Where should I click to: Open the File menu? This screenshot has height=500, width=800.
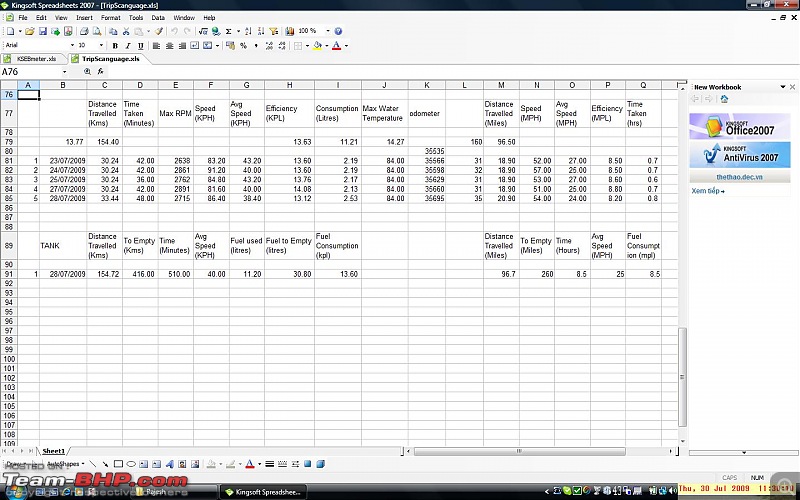click(x=22, y=18)
